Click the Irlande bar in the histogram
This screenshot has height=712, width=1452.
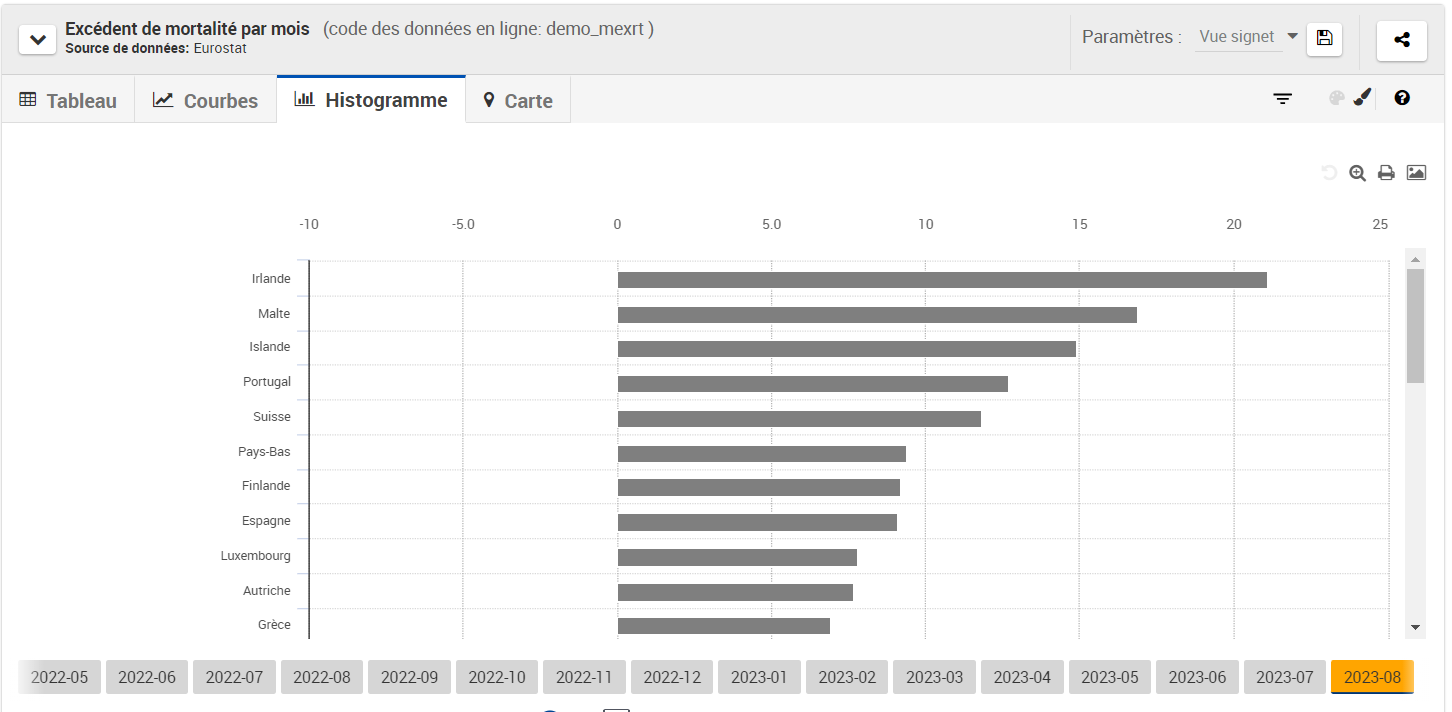coord(941,280)
